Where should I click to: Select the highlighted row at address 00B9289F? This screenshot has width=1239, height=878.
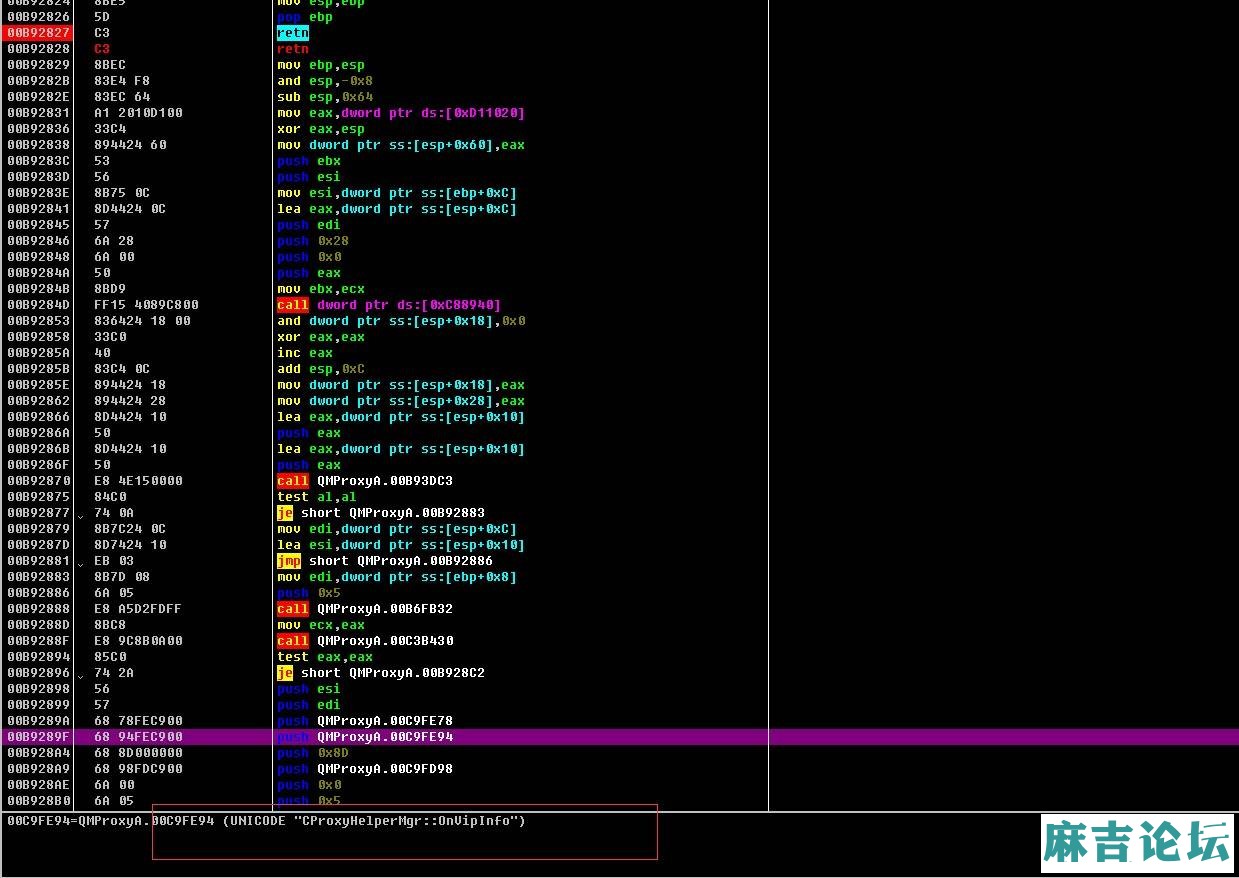pos(619,737)
